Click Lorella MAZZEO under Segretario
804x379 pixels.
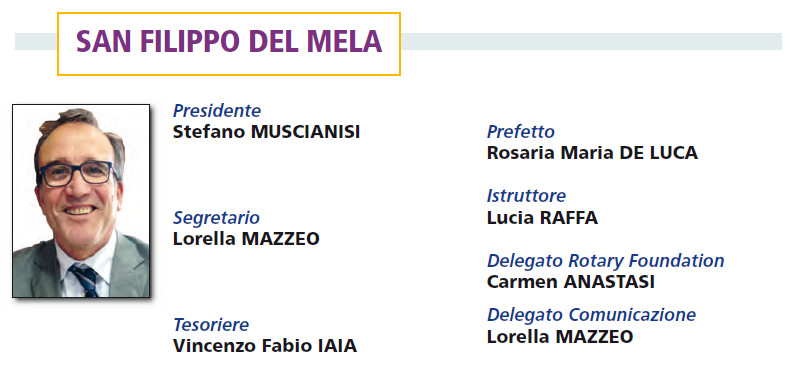click(246, 238)
